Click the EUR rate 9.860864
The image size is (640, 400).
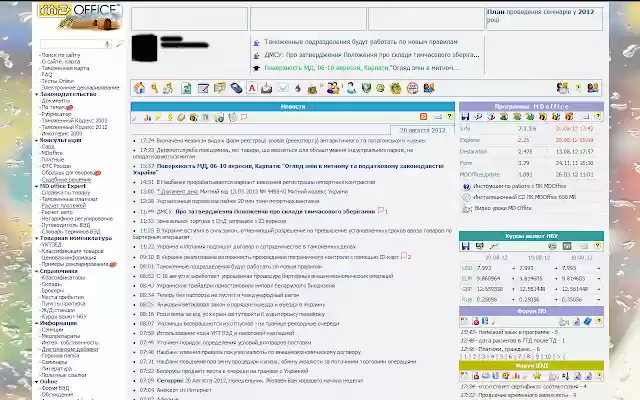point(489,279)
